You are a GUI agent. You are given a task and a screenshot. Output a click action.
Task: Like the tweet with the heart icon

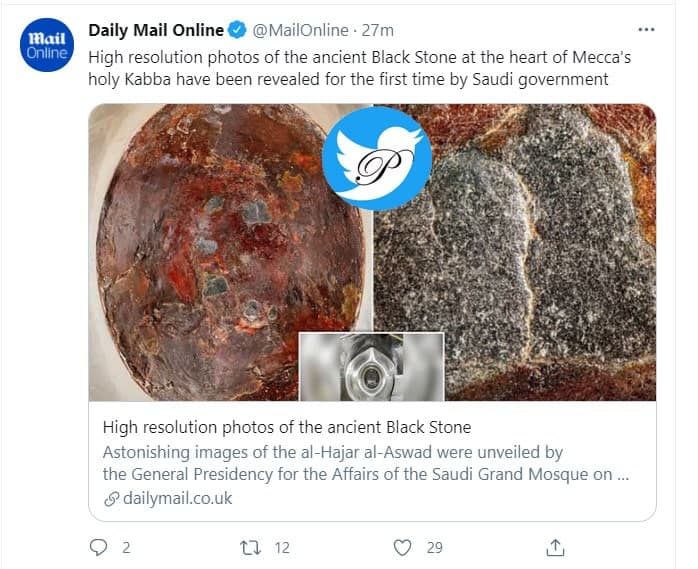click(402, 547)
